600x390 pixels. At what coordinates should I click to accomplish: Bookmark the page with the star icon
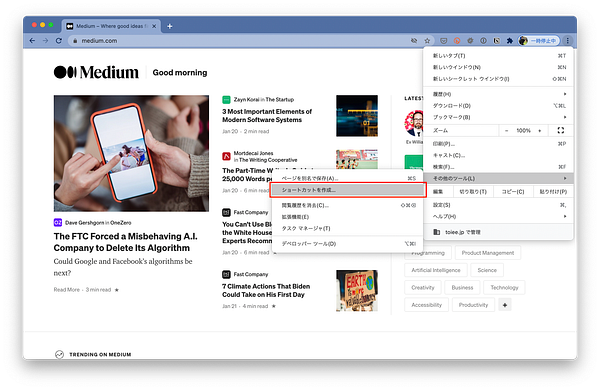click(x=427, y=41)
